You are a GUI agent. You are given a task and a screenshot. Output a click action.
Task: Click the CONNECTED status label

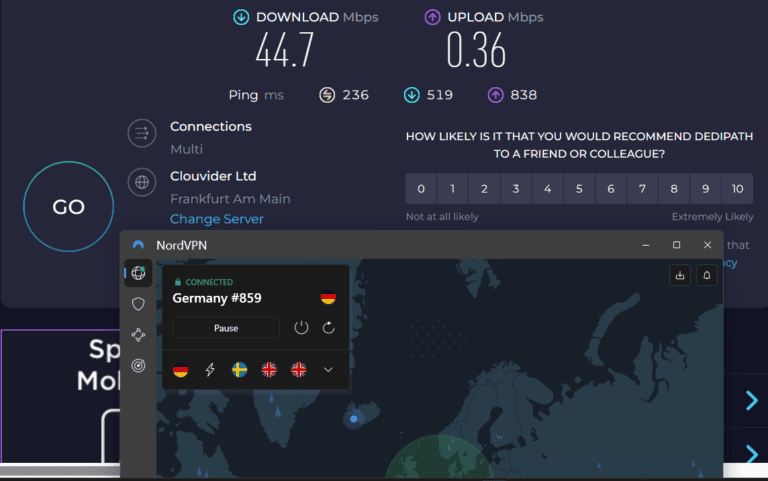coord(209,282)
